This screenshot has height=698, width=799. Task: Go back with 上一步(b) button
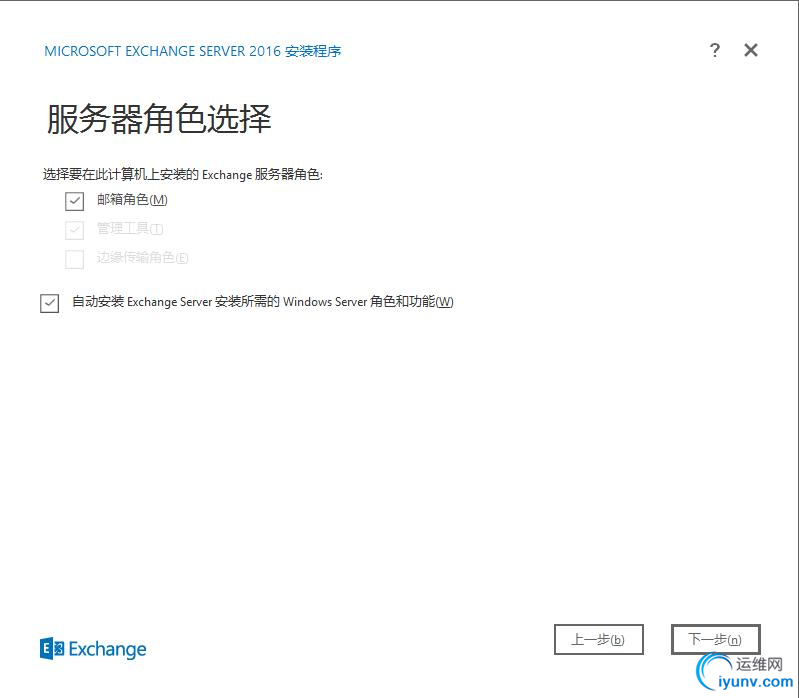[x=599, y=639]
